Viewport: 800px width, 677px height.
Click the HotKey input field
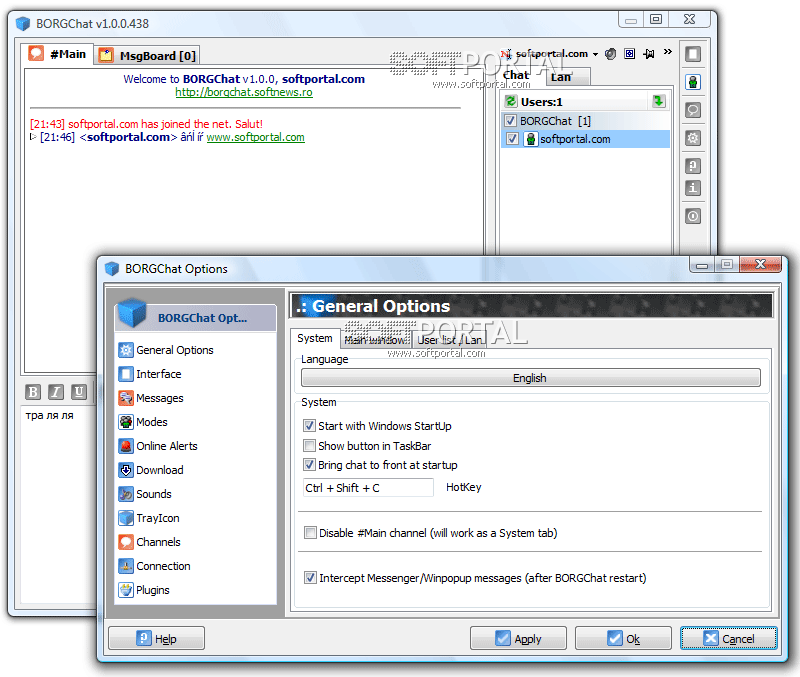[x=368, y=488]
